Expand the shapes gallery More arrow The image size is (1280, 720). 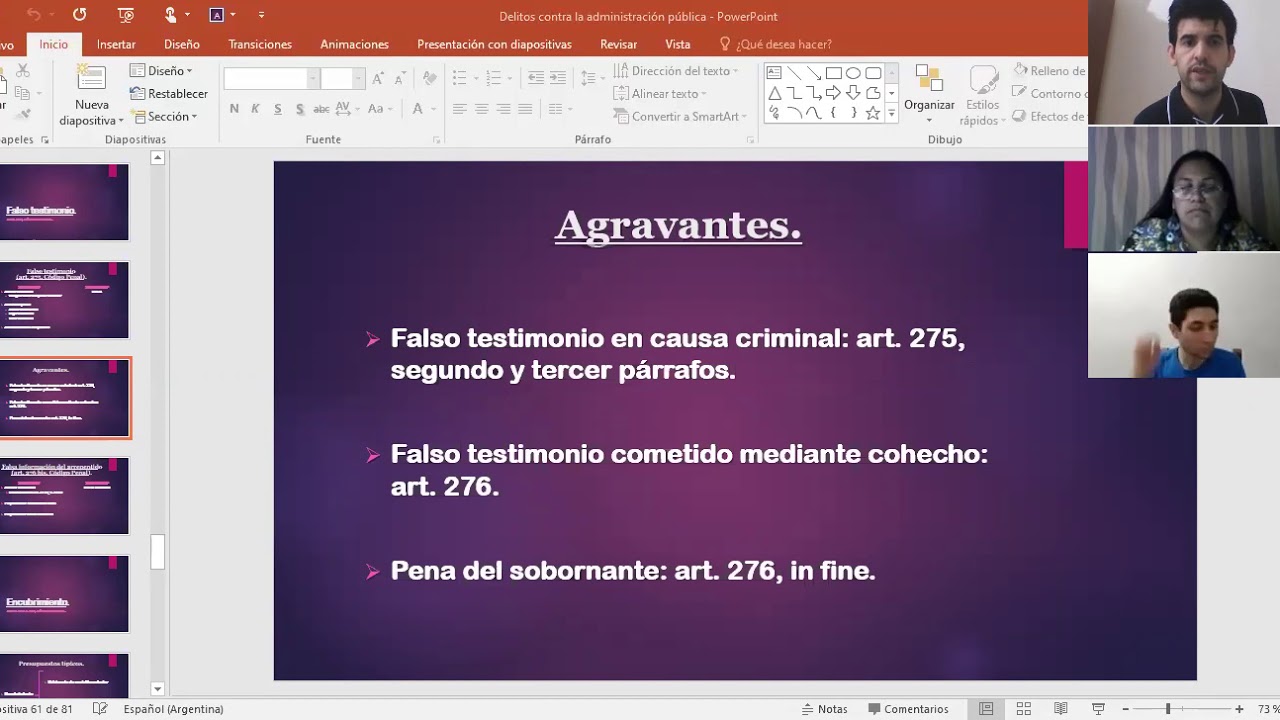[891, 114]
